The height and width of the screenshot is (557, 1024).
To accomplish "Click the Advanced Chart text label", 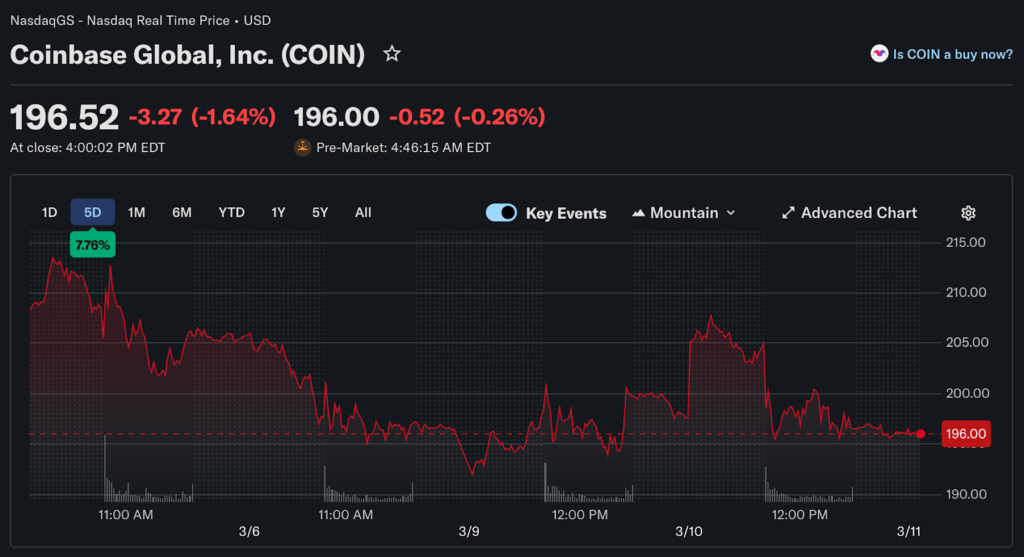I will (858, 213).
